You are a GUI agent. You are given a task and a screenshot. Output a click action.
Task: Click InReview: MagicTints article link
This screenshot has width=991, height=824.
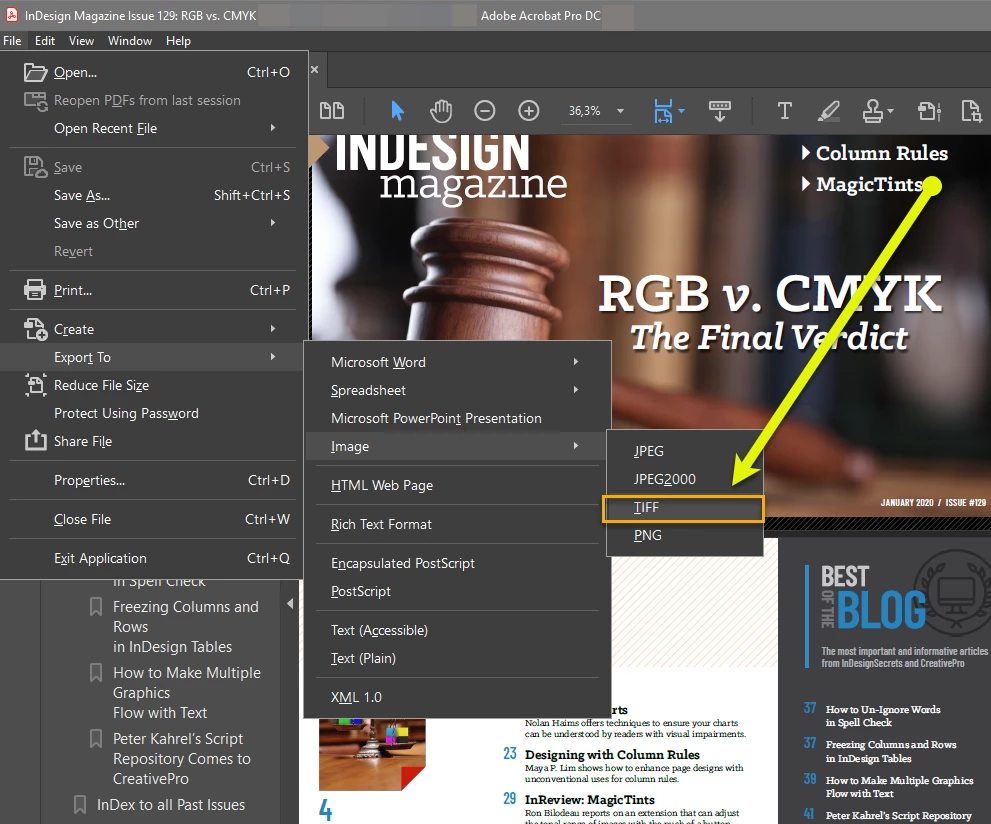(590, 799)
